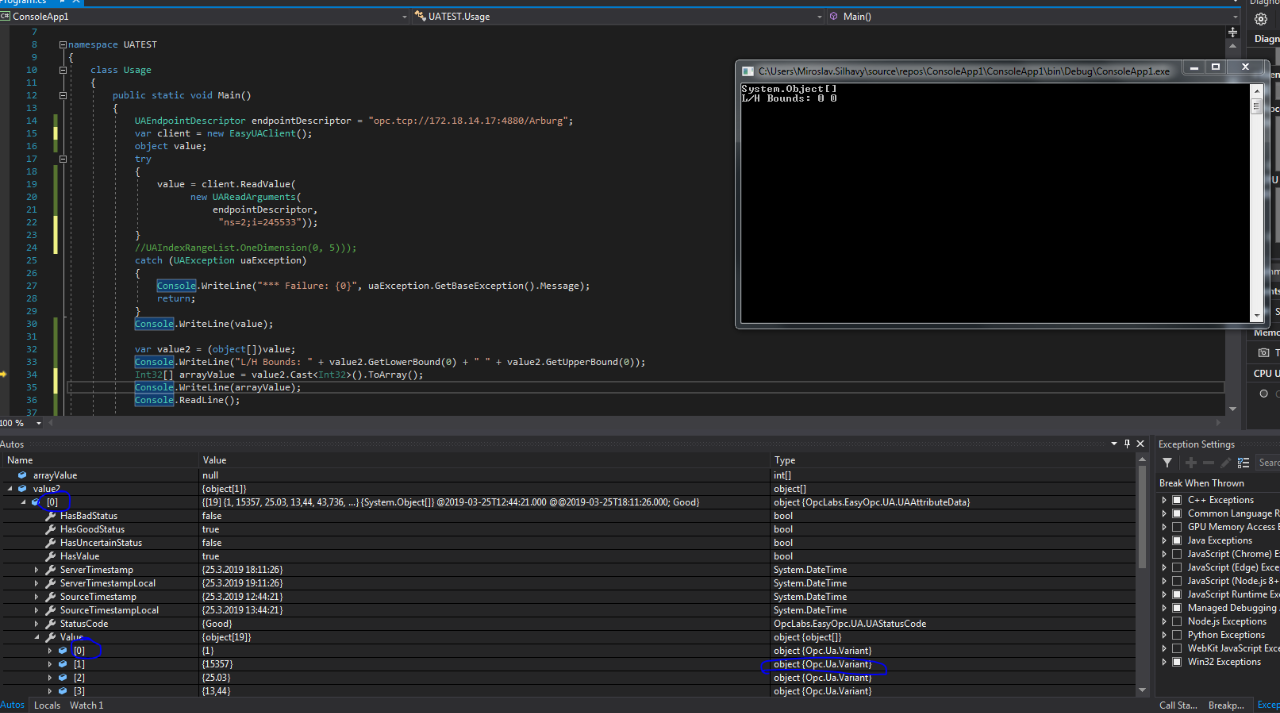The height and width of the screenshot is (713, 1280).
Task: Open the Call Stack tab
Action: click(1180, 705)
